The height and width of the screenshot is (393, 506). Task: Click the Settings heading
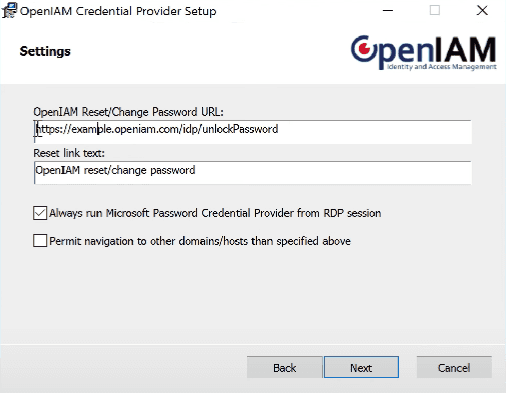pyautogui.click(x=45, y=51)
